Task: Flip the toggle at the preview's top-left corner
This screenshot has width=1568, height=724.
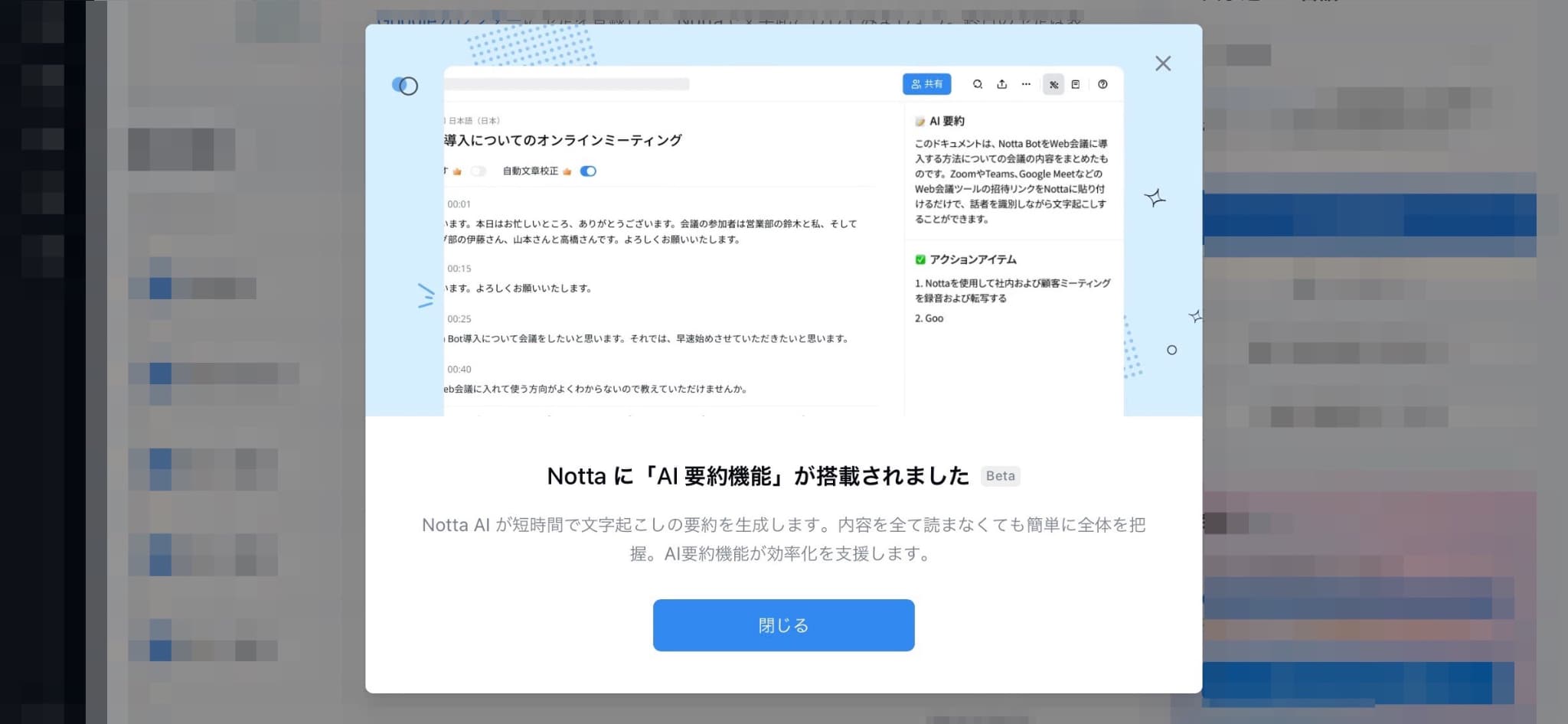Action: [x=405, y=85]
